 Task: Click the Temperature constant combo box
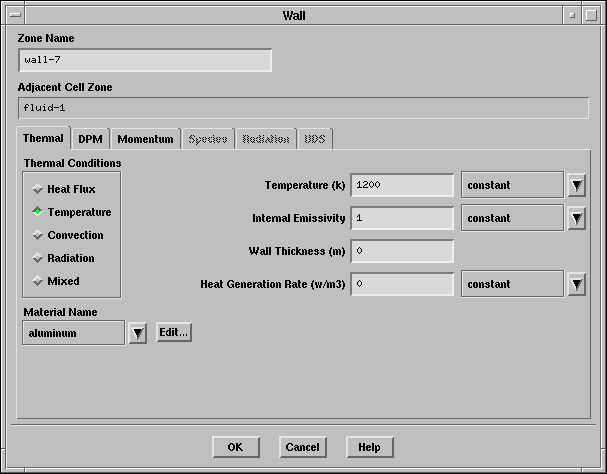pos(512,185)
